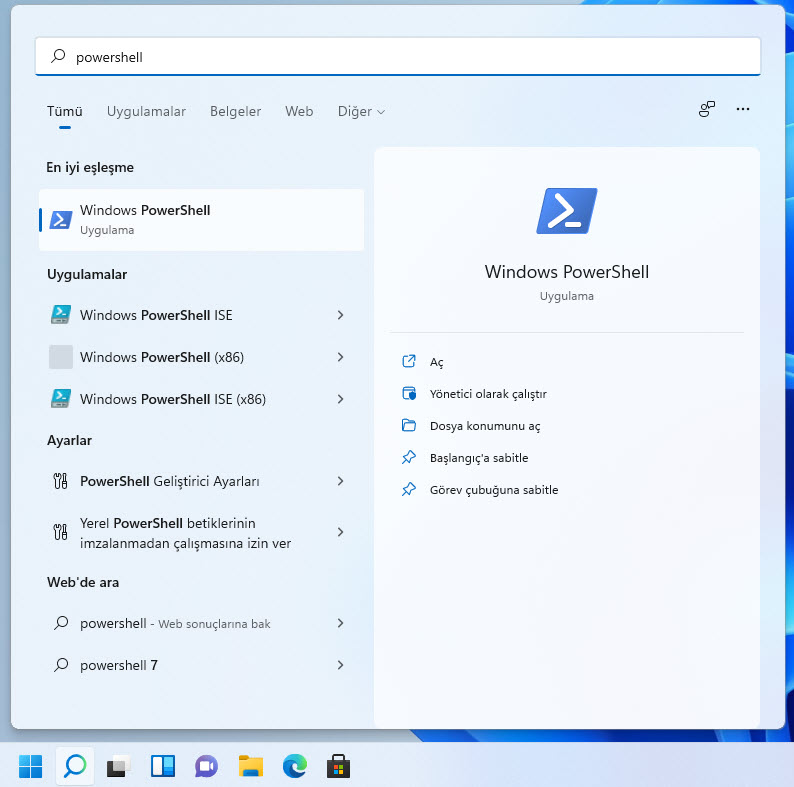Click the taskbar Search icon
Viewport: 794px width, 787px height.
click(x=75, y=766)
